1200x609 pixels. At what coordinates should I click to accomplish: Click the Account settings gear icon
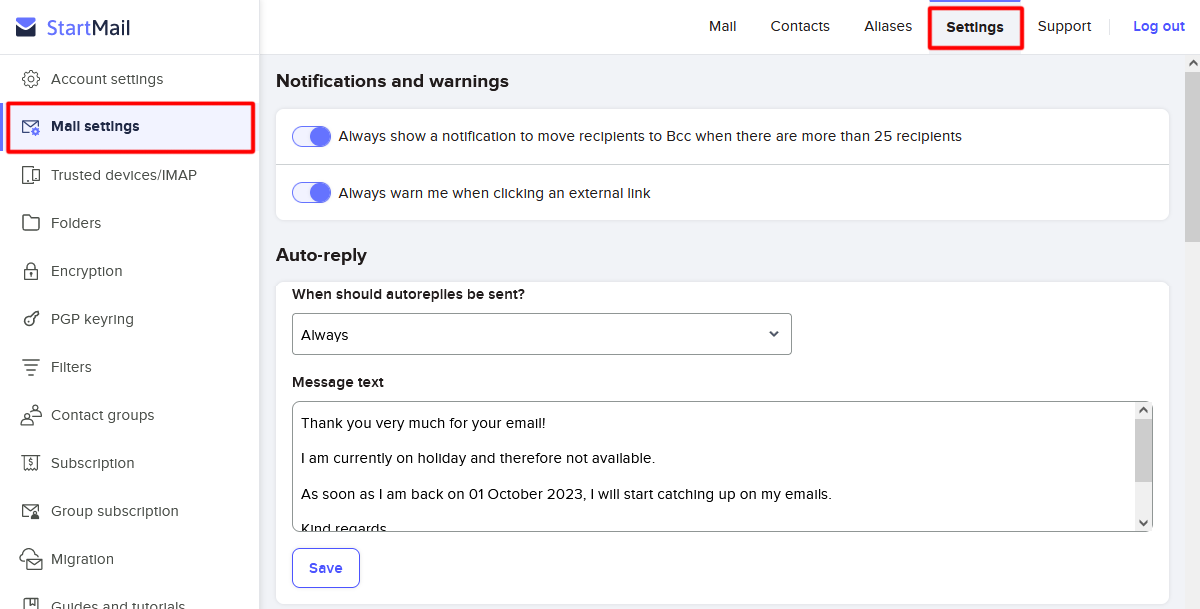click(31, 79)
